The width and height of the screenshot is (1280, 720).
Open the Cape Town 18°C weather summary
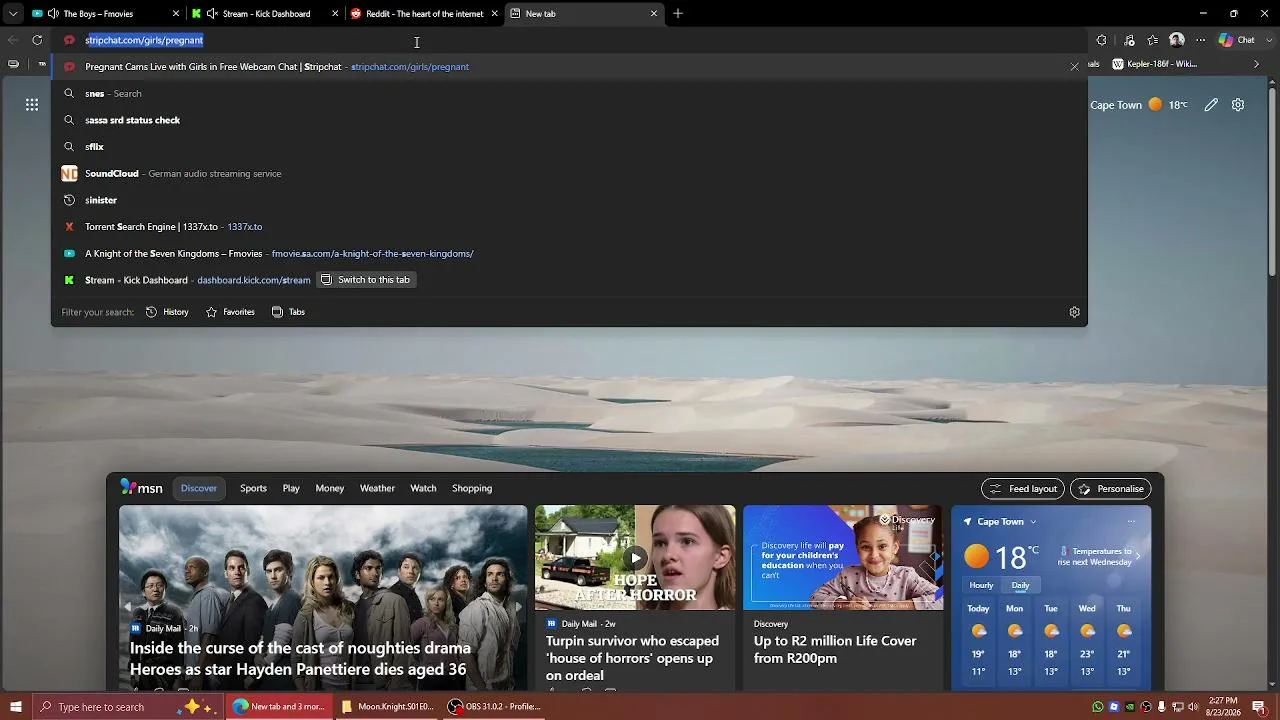tap(1139, 105)
